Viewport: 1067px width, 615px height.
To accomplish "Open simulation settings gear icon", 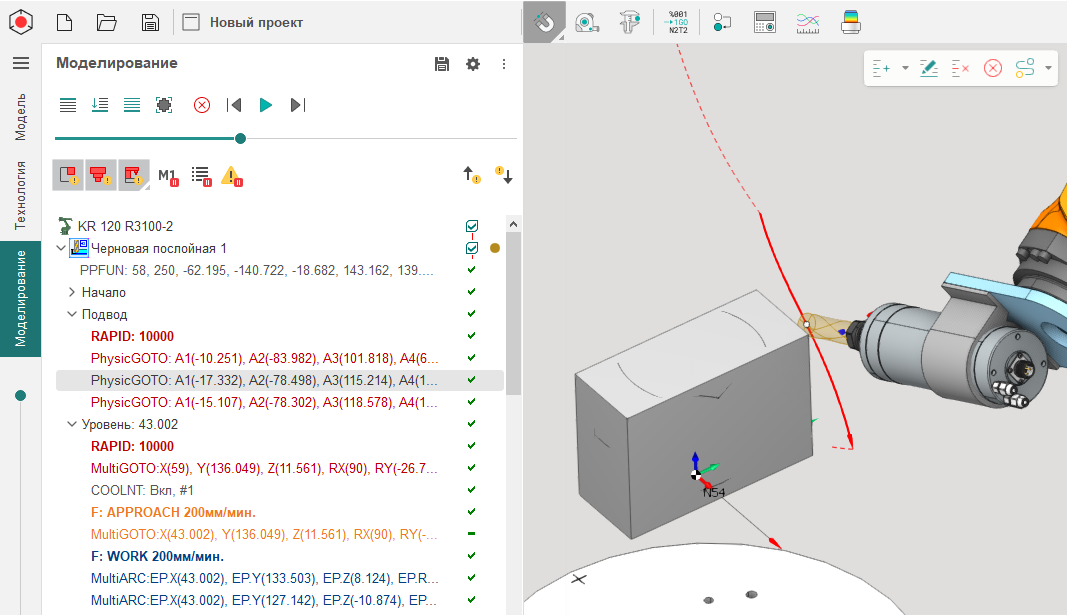I will click(473, 64).
